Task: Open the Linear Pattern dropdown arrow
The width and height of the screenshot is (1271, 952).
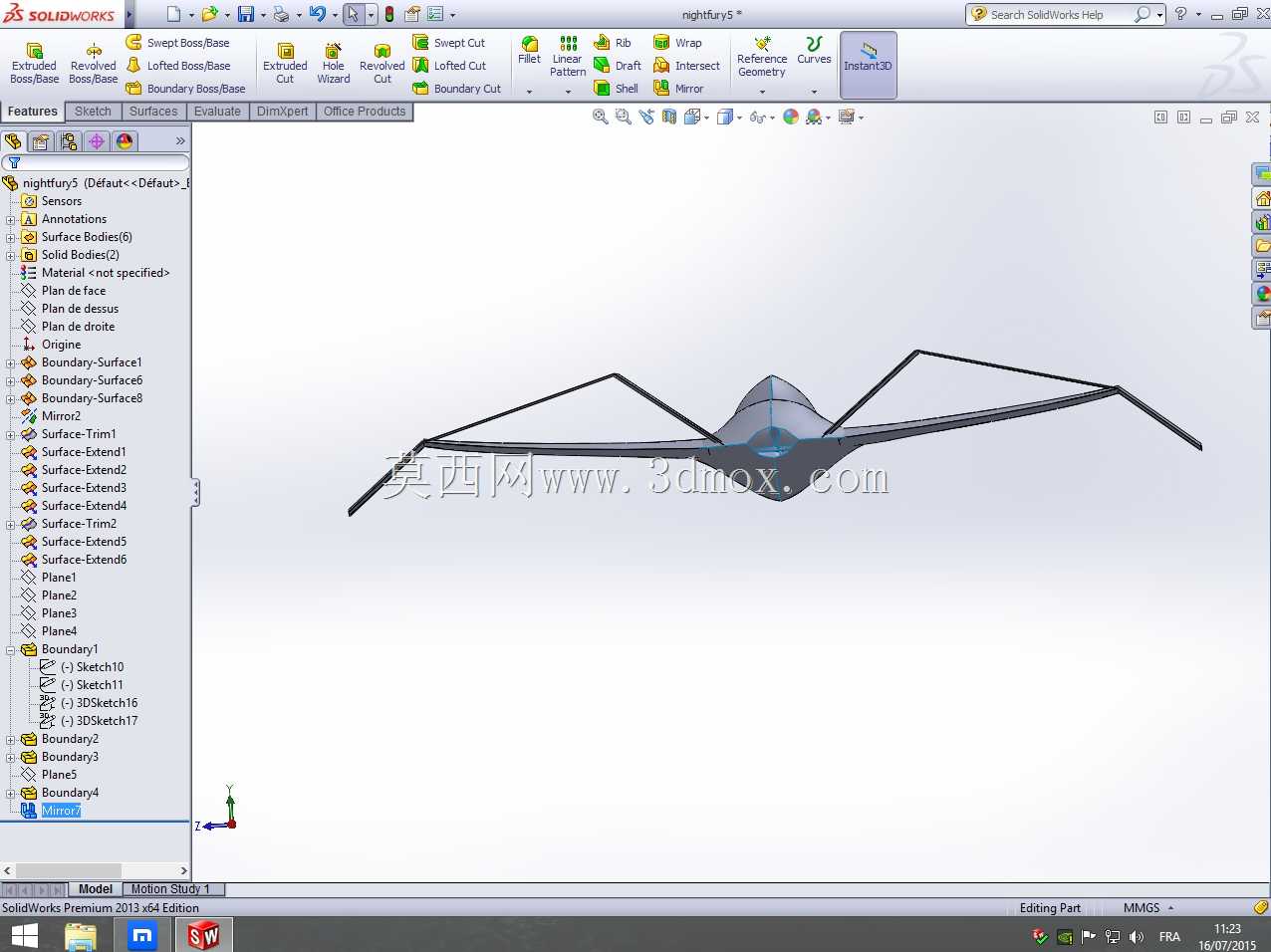Action: click(x=568, y=92)
